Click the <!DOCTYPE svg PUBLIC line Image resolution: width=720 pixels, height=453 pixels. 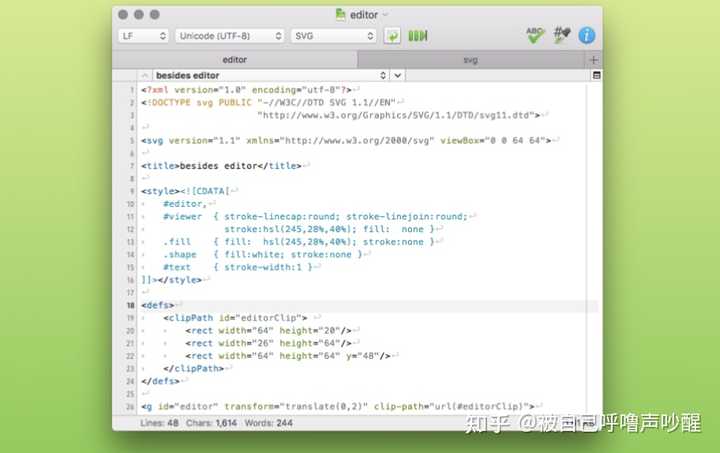[x=268, y=102]
